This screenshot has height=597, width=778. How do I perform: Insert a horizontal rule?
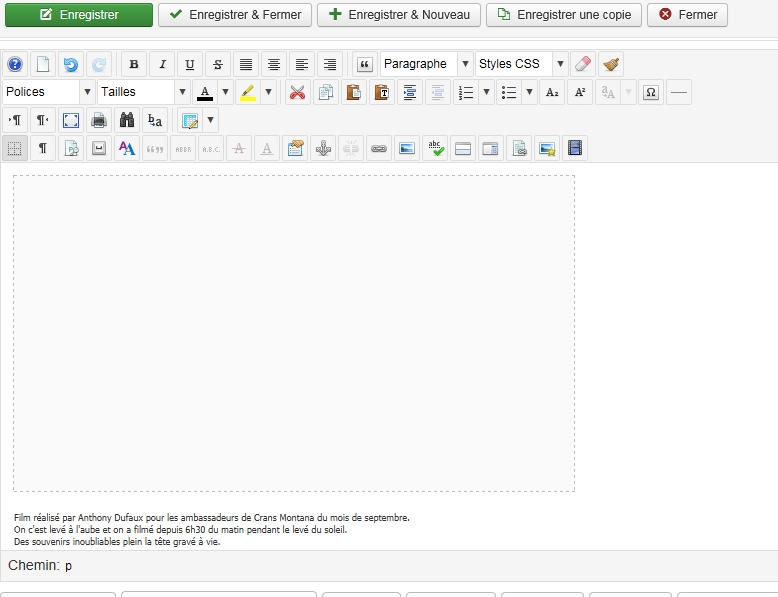[679, 92]
